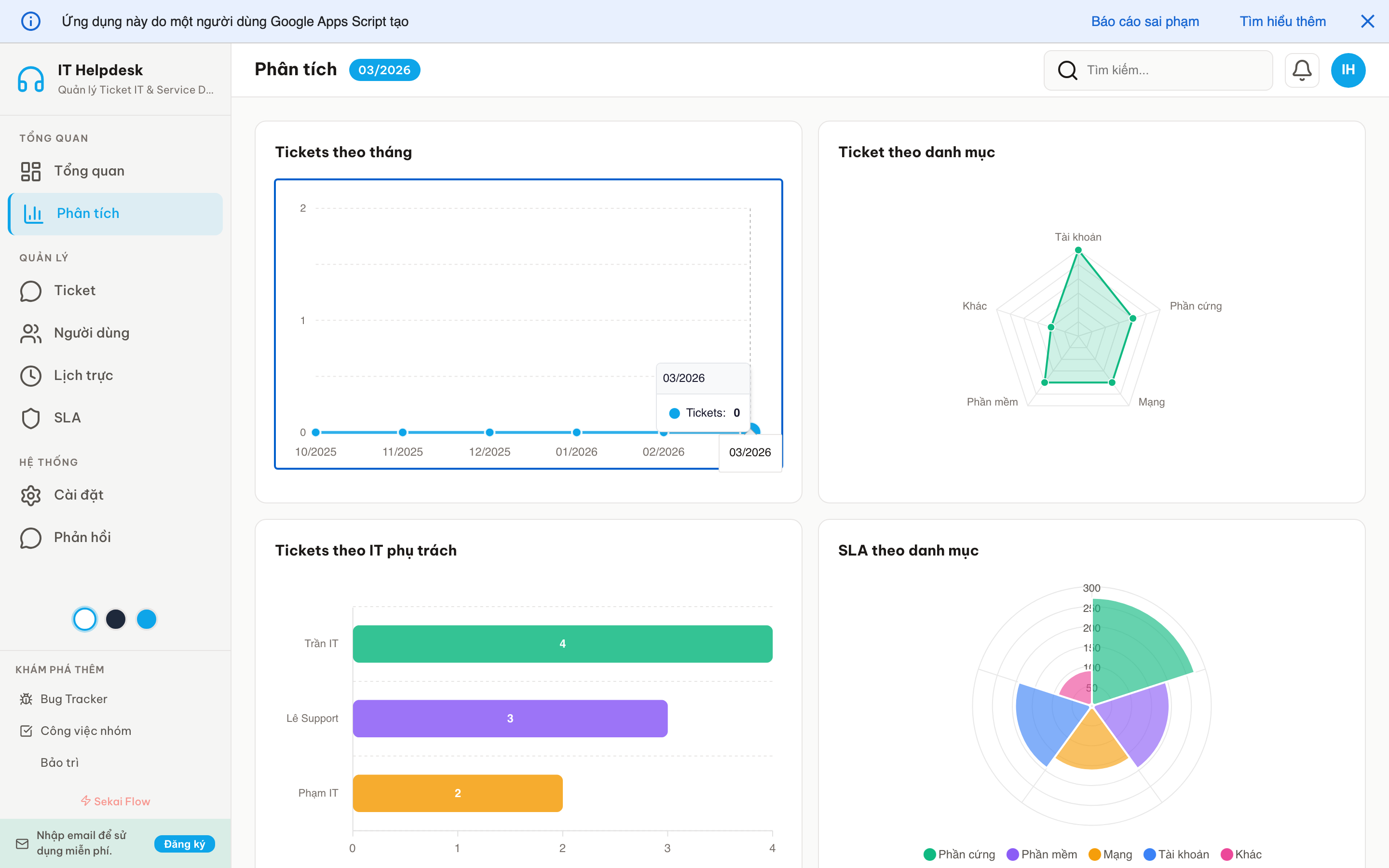Expand Công việc nhóm section
The image size is (1389, 868).
tap(85, 730)
